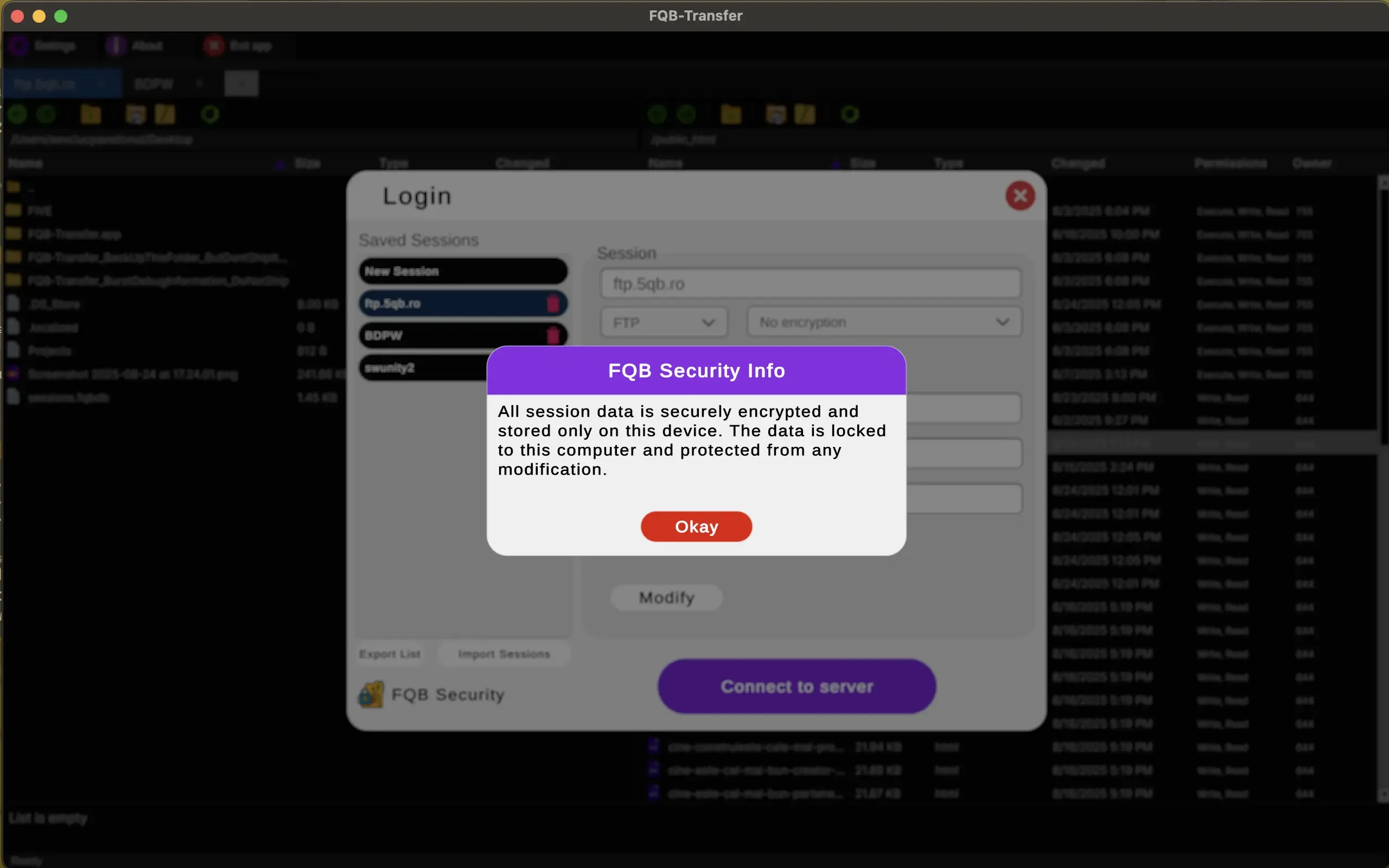Click the folder icon on the remote toolbar

click(731, 114)
